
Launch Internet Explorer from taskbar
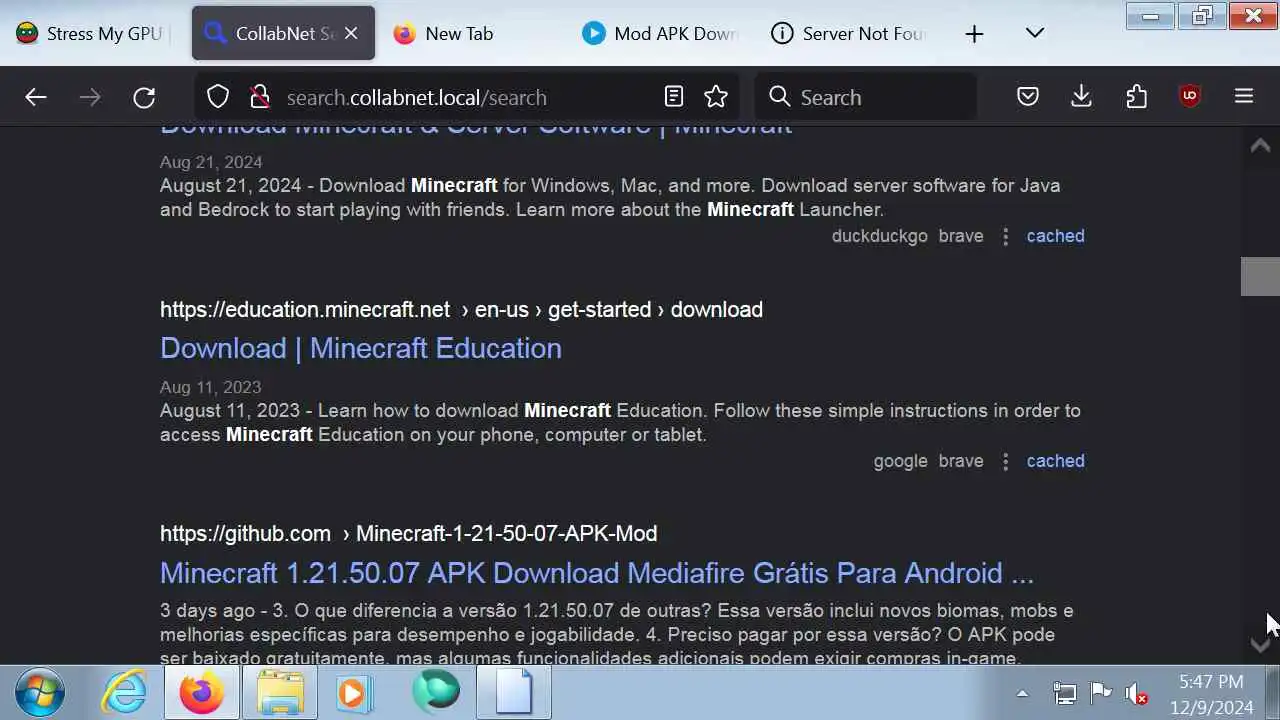125,693
